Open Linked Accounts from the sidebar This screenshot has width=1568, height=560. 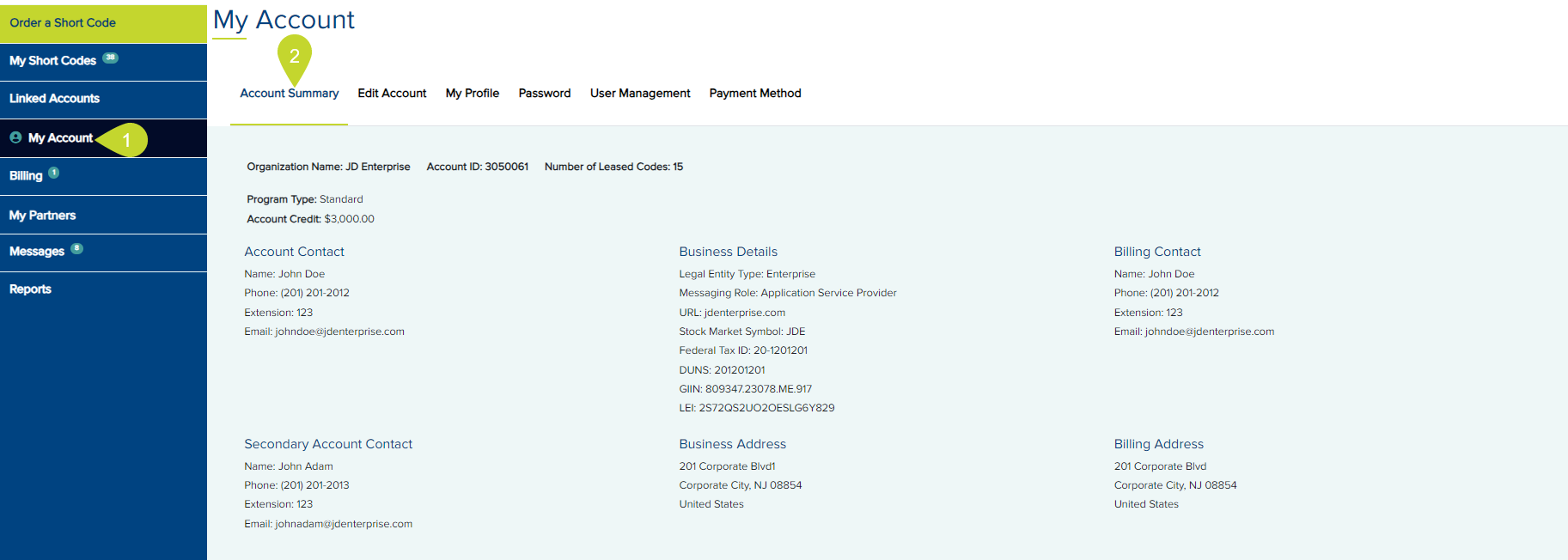click(54, 99)
